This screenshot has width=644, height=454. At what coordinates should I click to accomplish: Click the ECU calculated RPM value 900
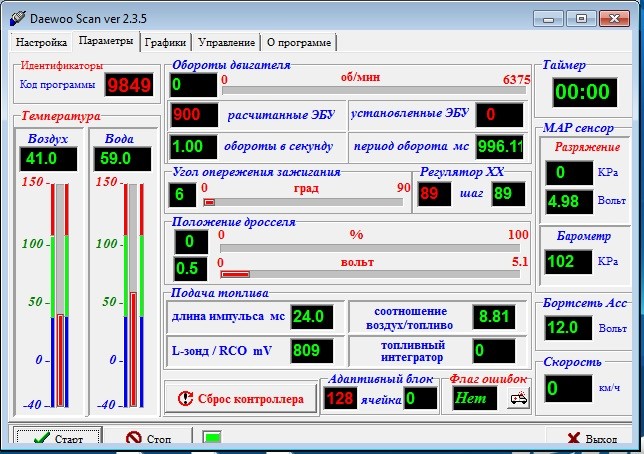(x=193, y=115)
